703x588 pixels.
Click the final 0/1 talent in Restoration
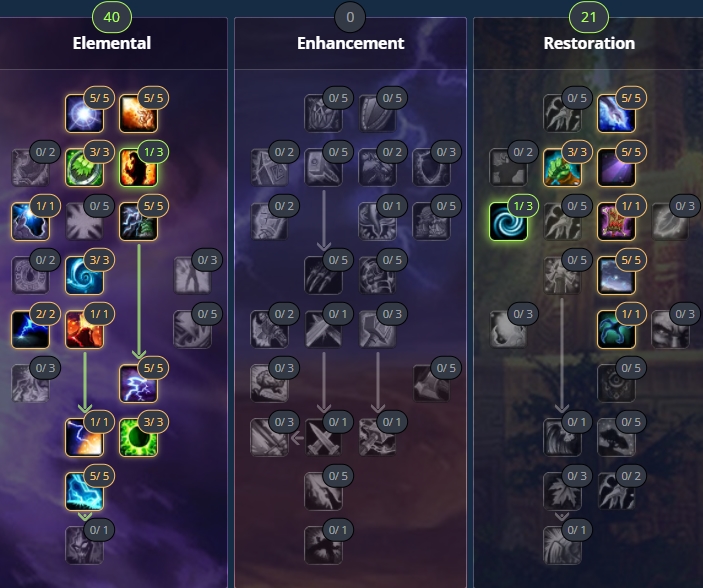tap(562, 545)
